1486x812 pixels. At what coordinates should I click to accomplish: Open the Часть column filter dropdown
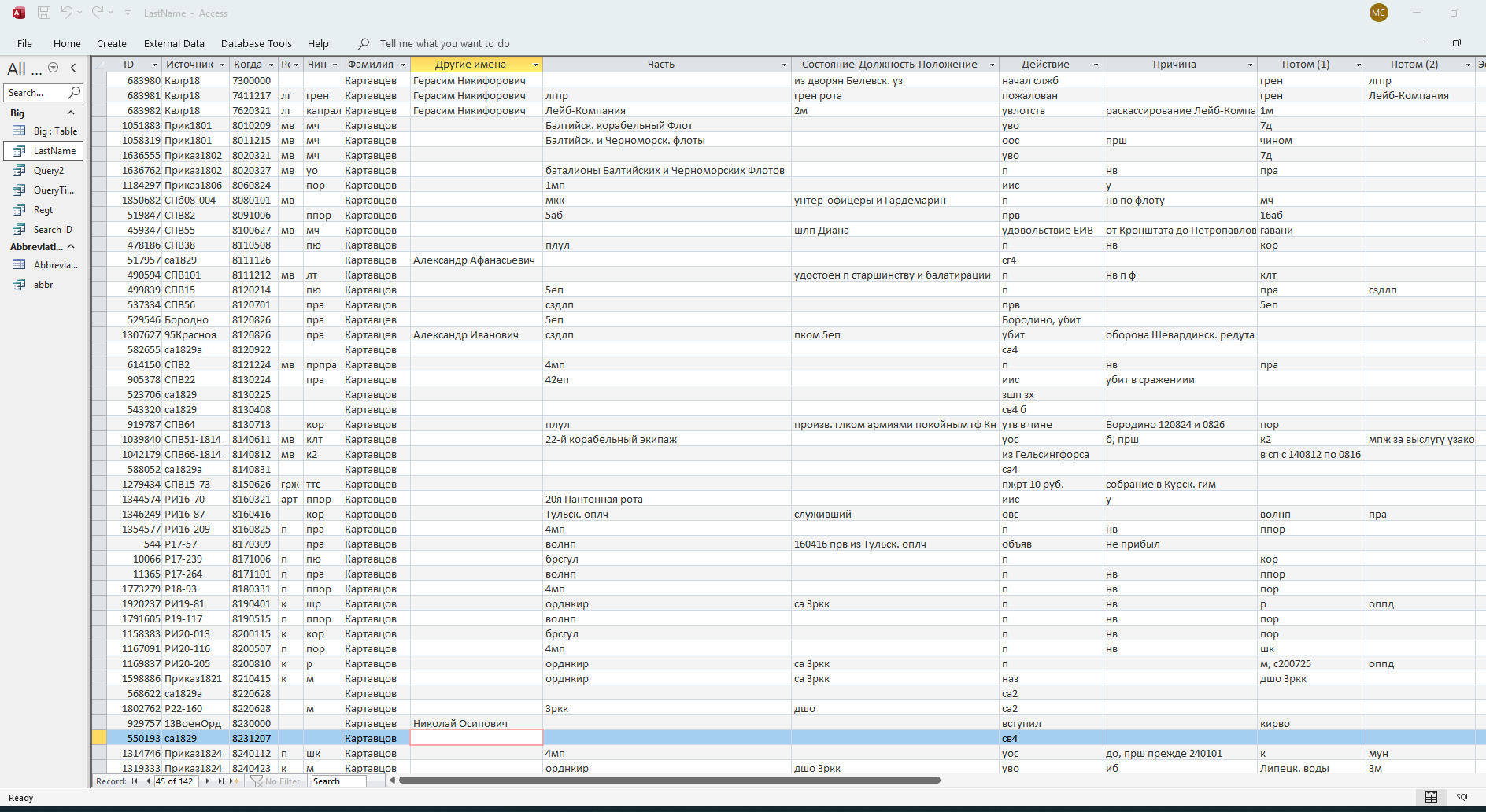(x=784, y=65)
